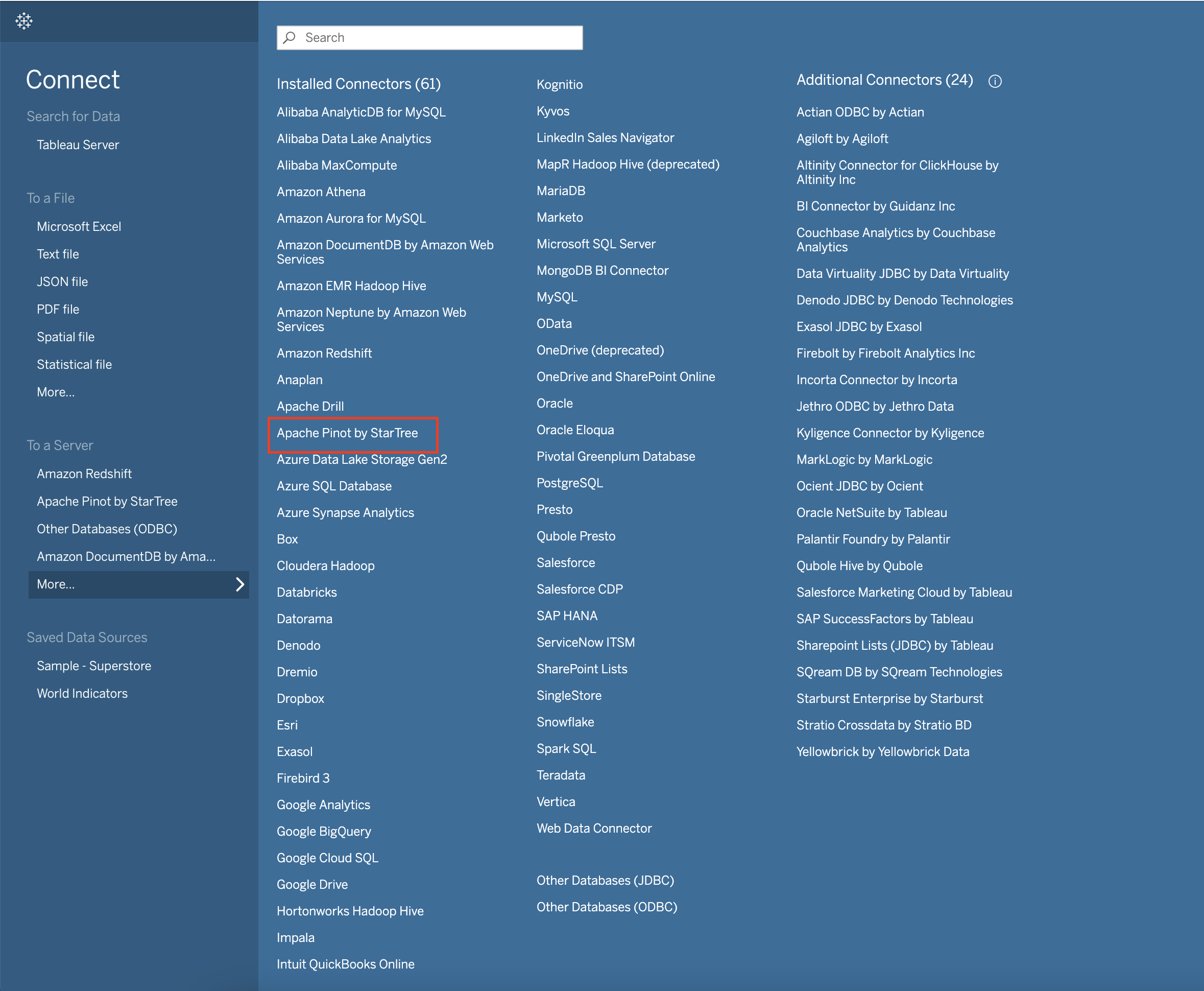This screenshot has width=1204, height=991.
Task: Open the World Indicators data source
Action: (x=82, y=693)
